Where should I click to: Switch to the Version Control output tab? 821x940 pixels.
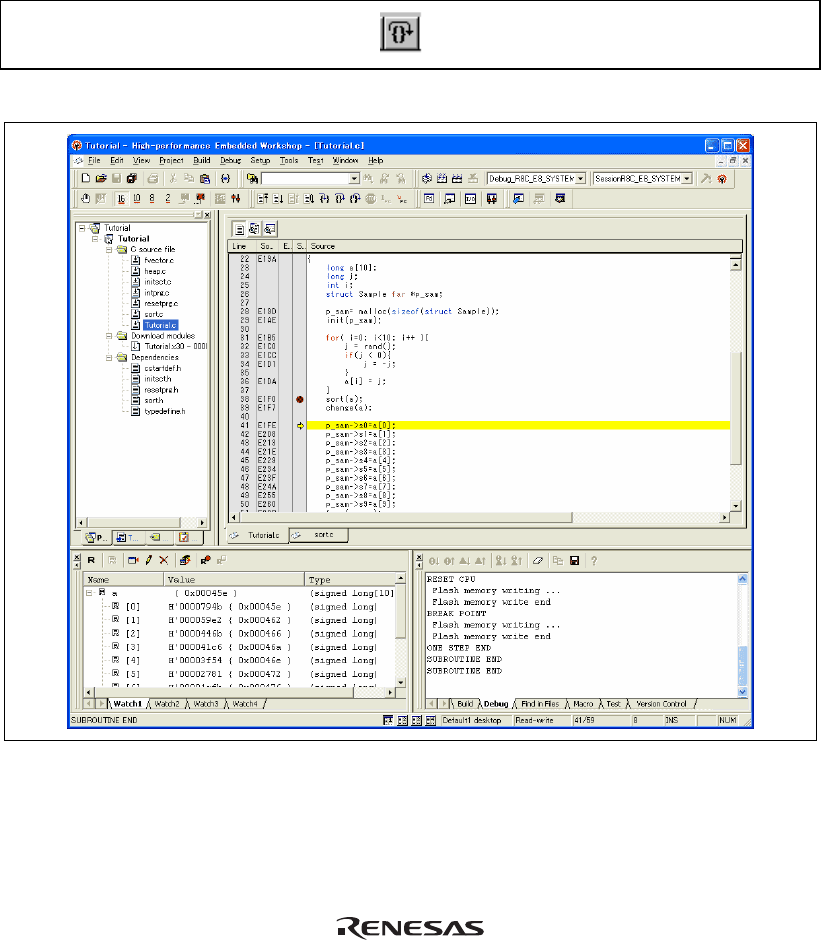click(661, 704)
